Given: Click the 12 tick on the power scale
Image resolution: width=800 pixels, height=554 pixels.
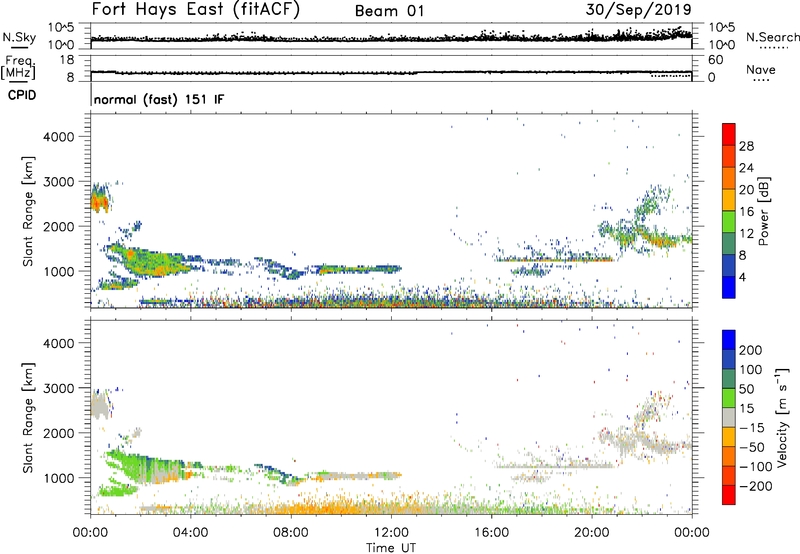Looking at the screenshot, I should pos(746,234).
